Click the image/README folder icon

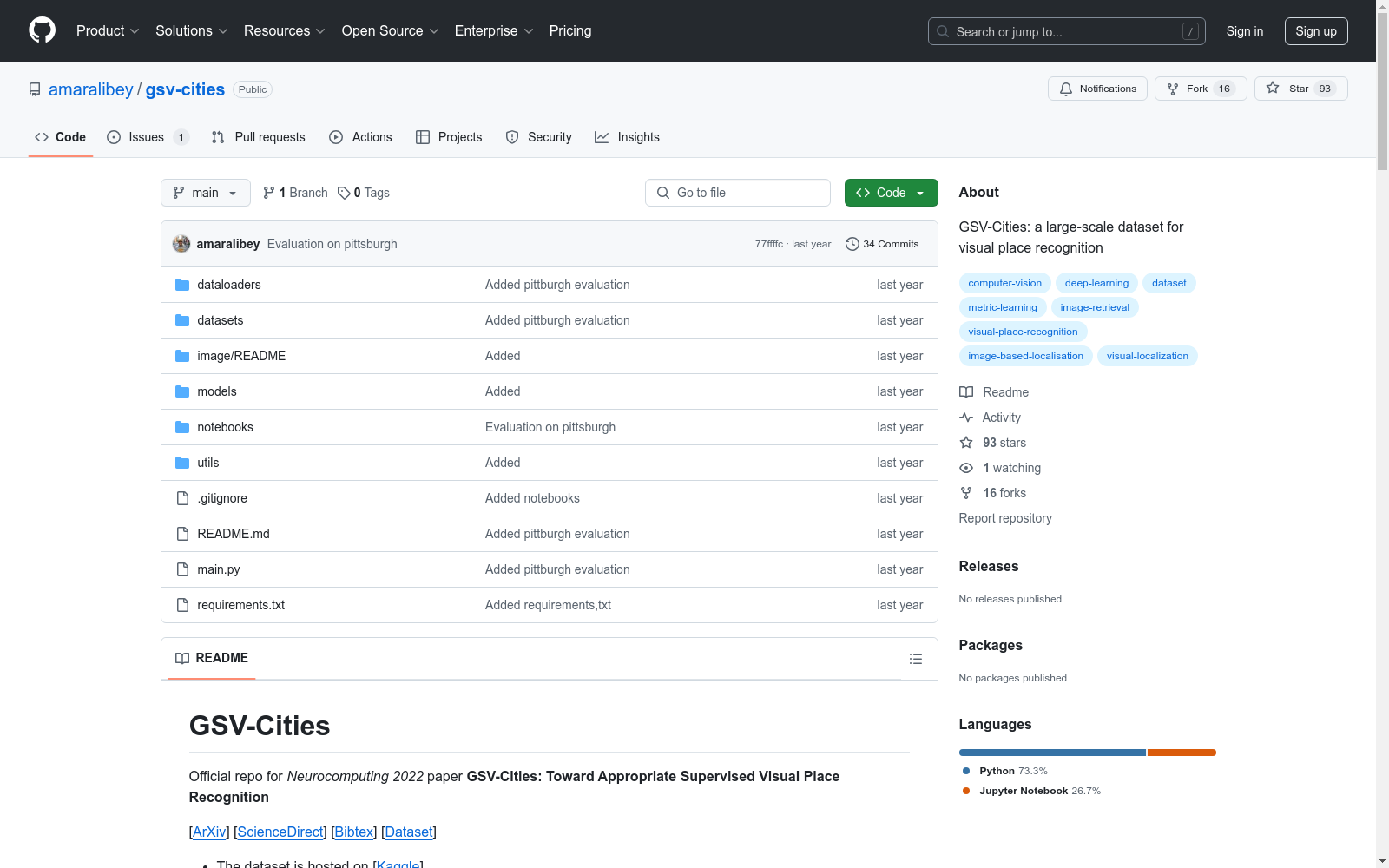182,356
